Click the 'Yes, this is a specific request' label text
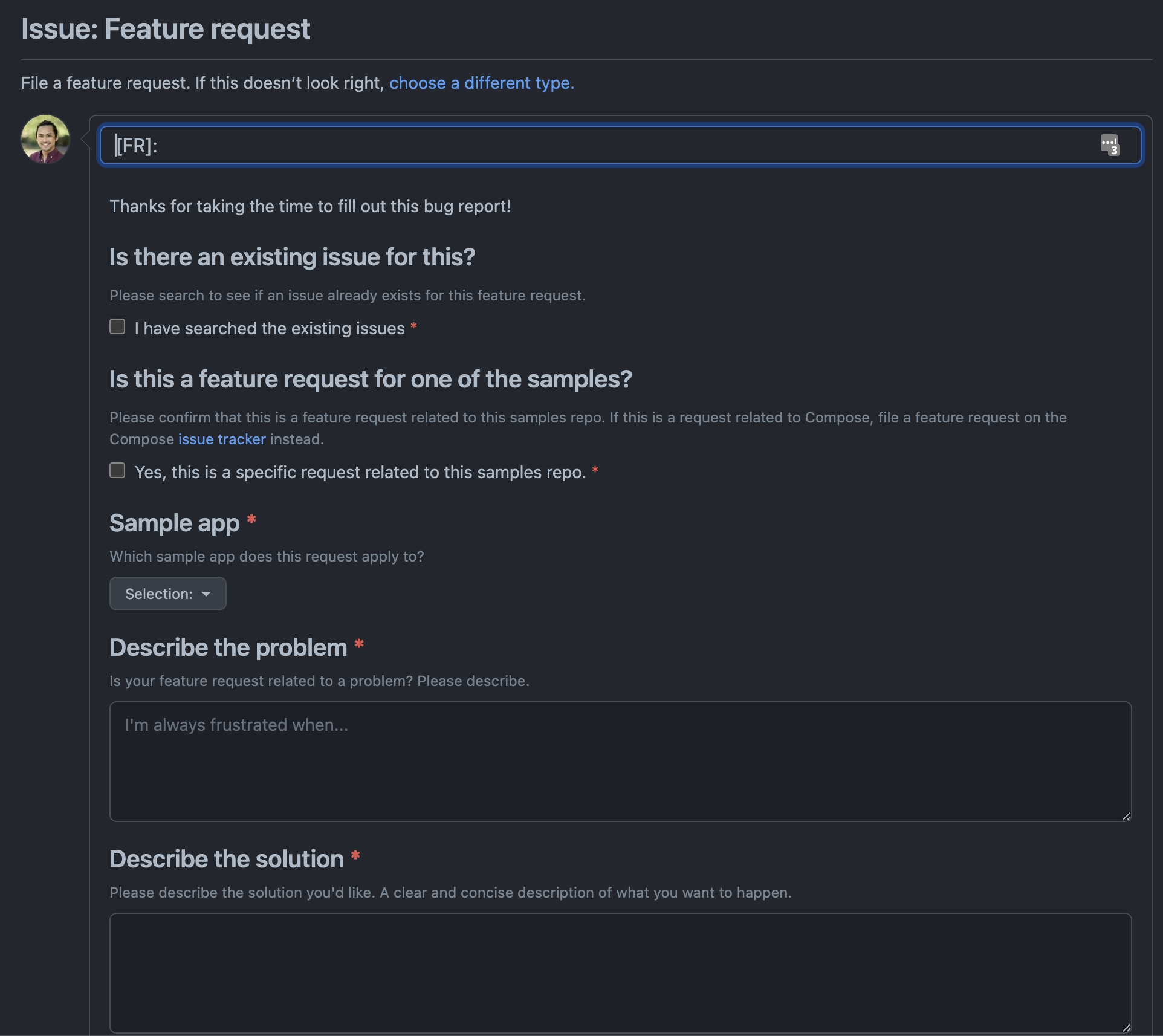 click(x=360, y=472)
